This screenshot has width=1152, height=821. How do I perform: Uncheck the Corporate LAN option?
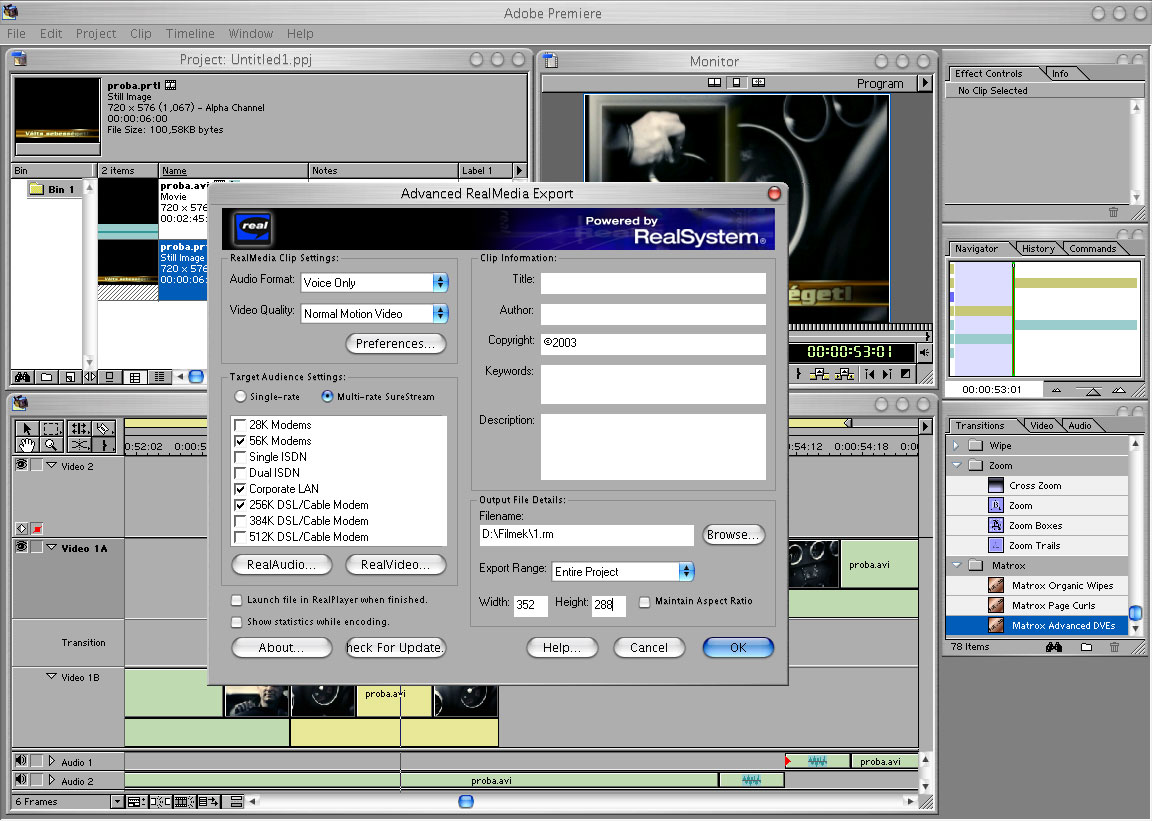[x=240, y=489]
